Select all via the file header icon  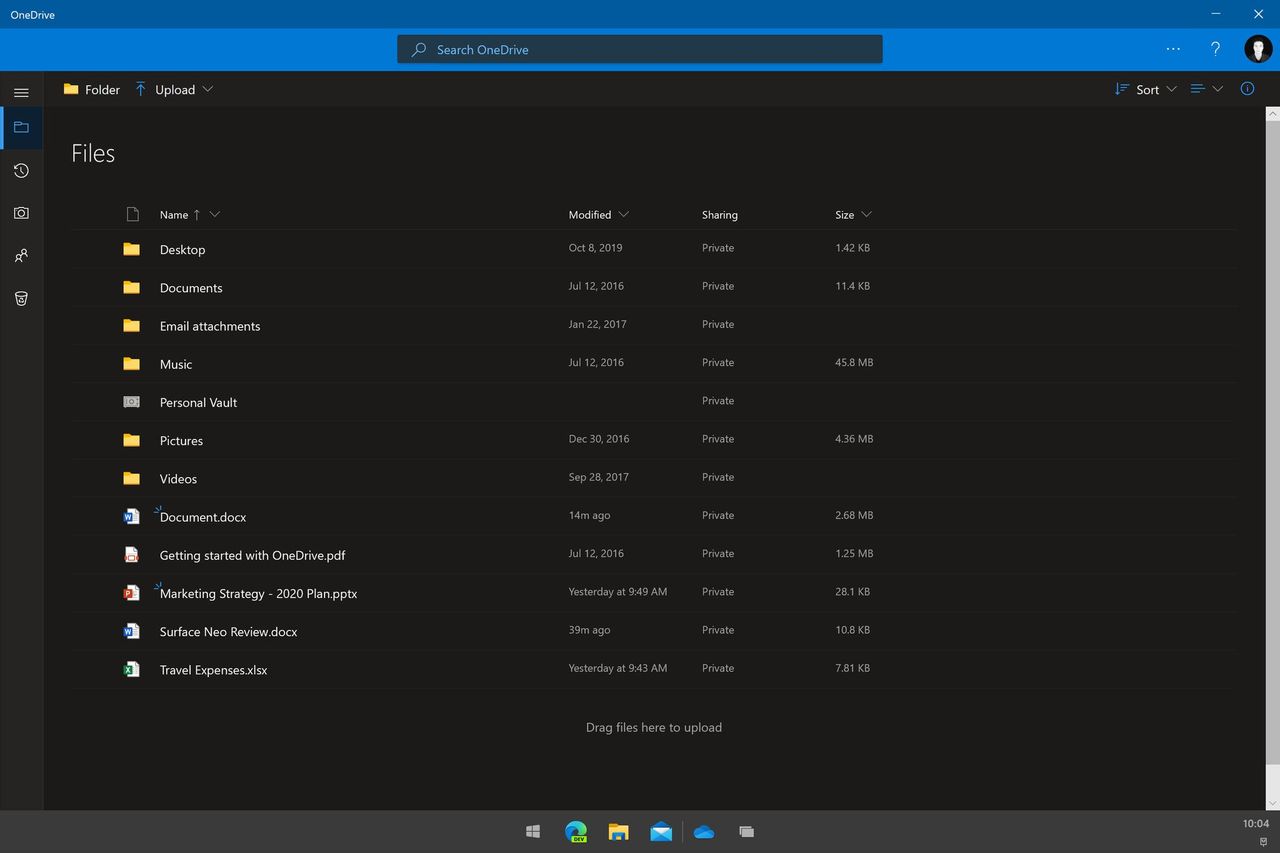tap(132, 214)
